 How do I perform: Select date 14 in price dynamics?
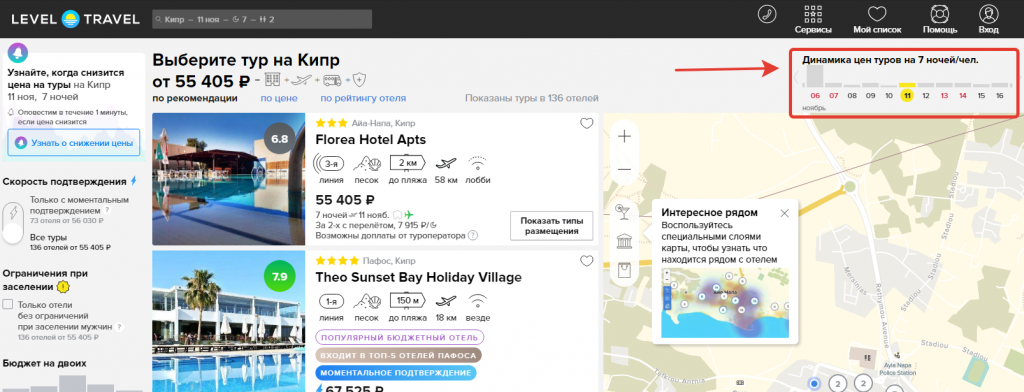[963, 95]
